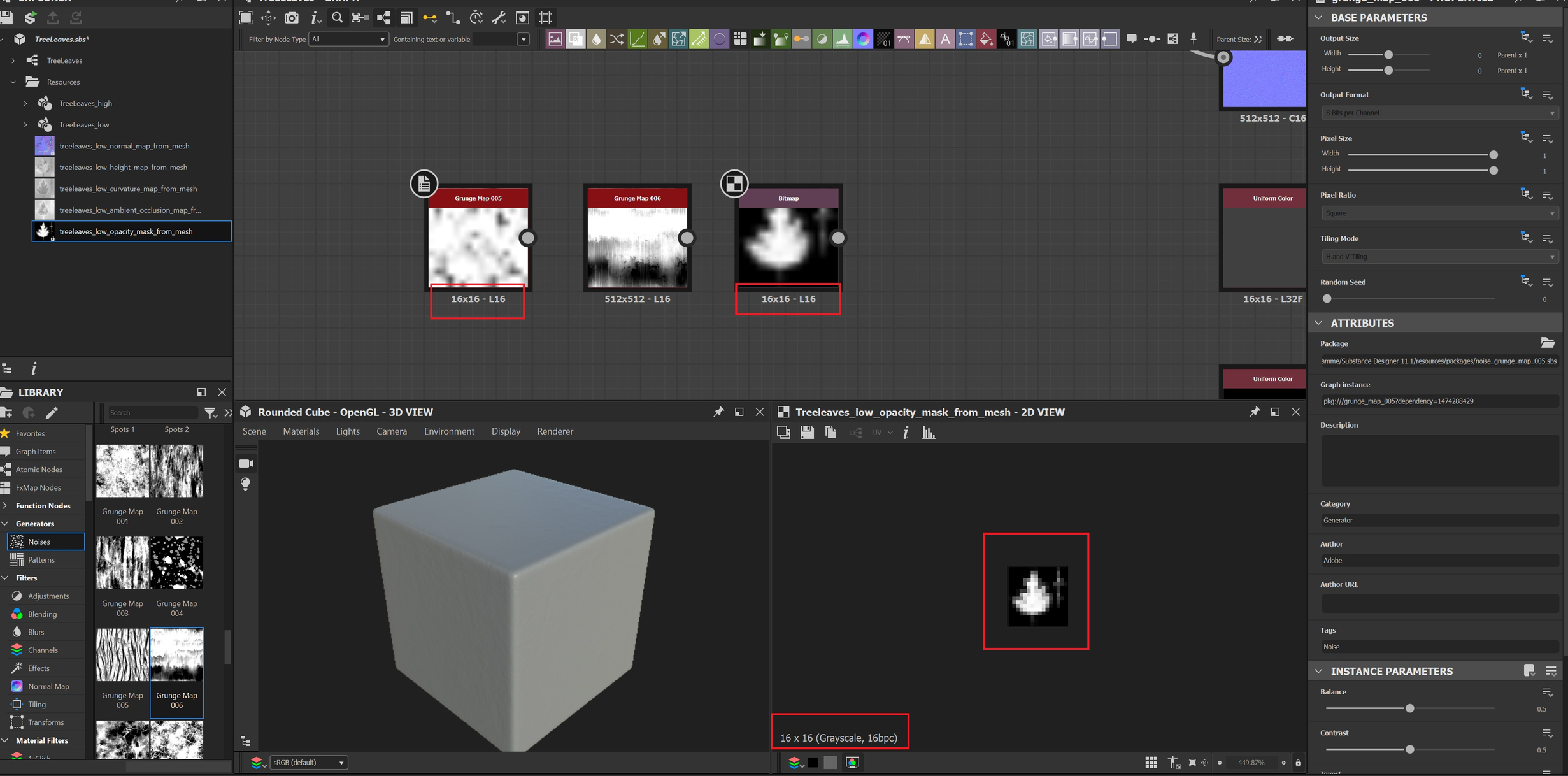Expand the TreeLeaves_high resource
Image resolution: width=1568 pixels, height=776 pixels.
pyautogui.click(x=25, y=103)
